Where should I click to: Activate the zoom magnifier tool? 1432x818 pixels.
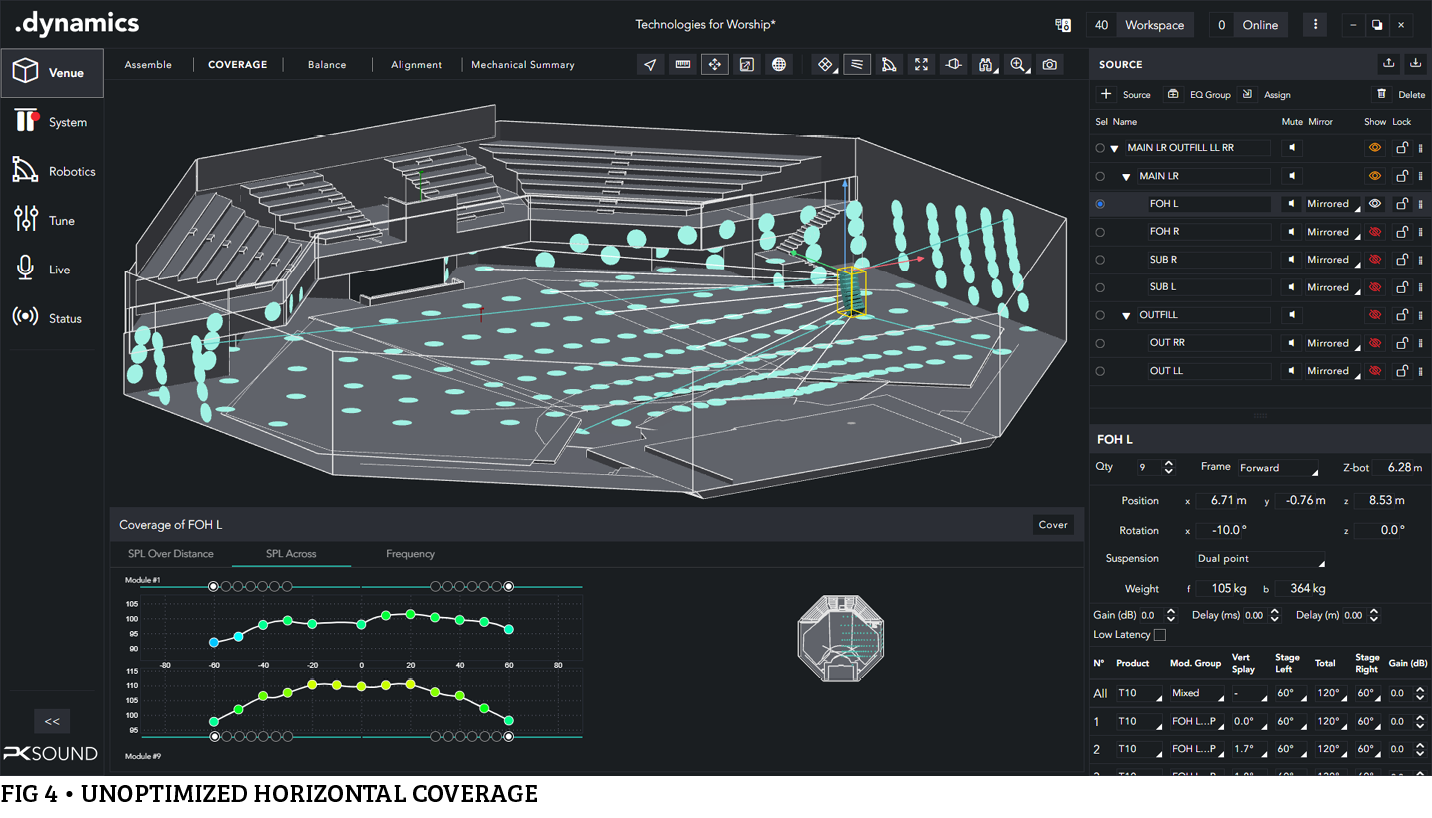point(1018,65)
